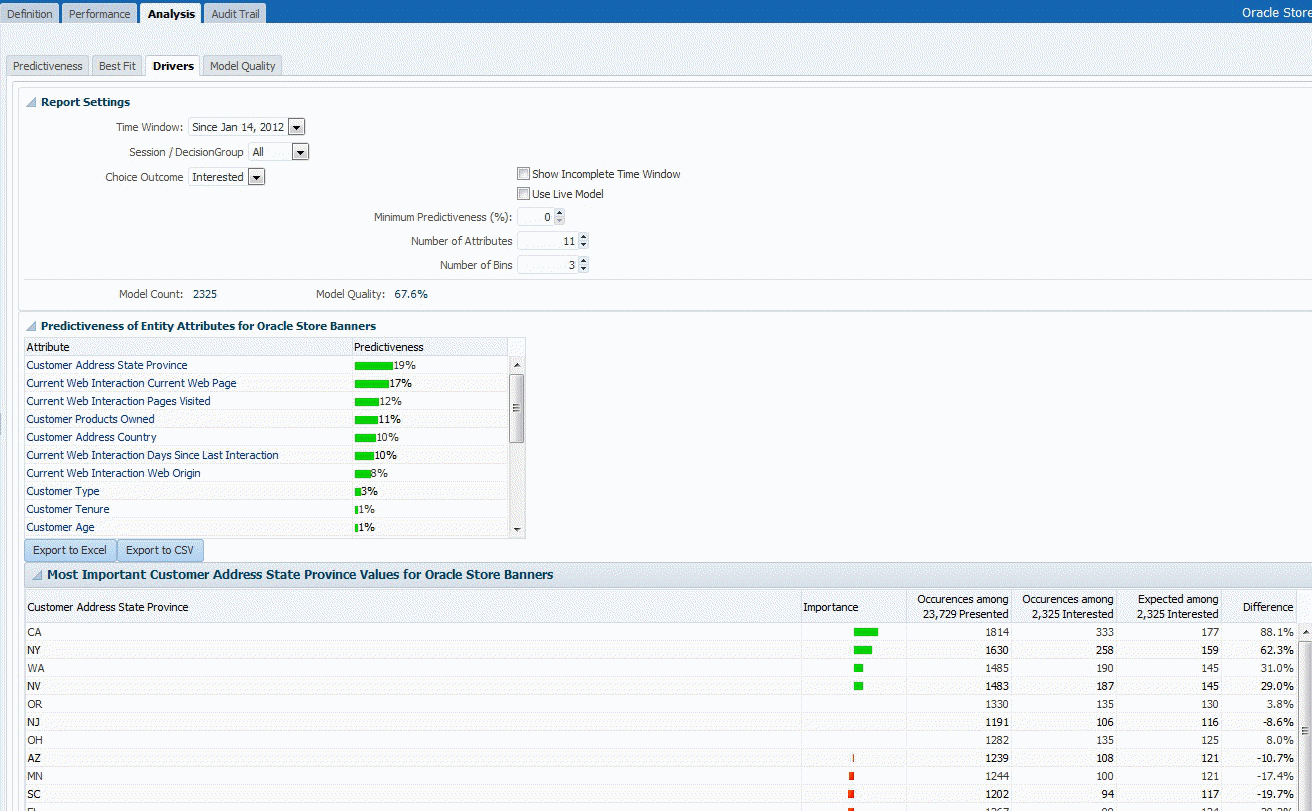Click the Predictiveness column header

click(430, 347)
